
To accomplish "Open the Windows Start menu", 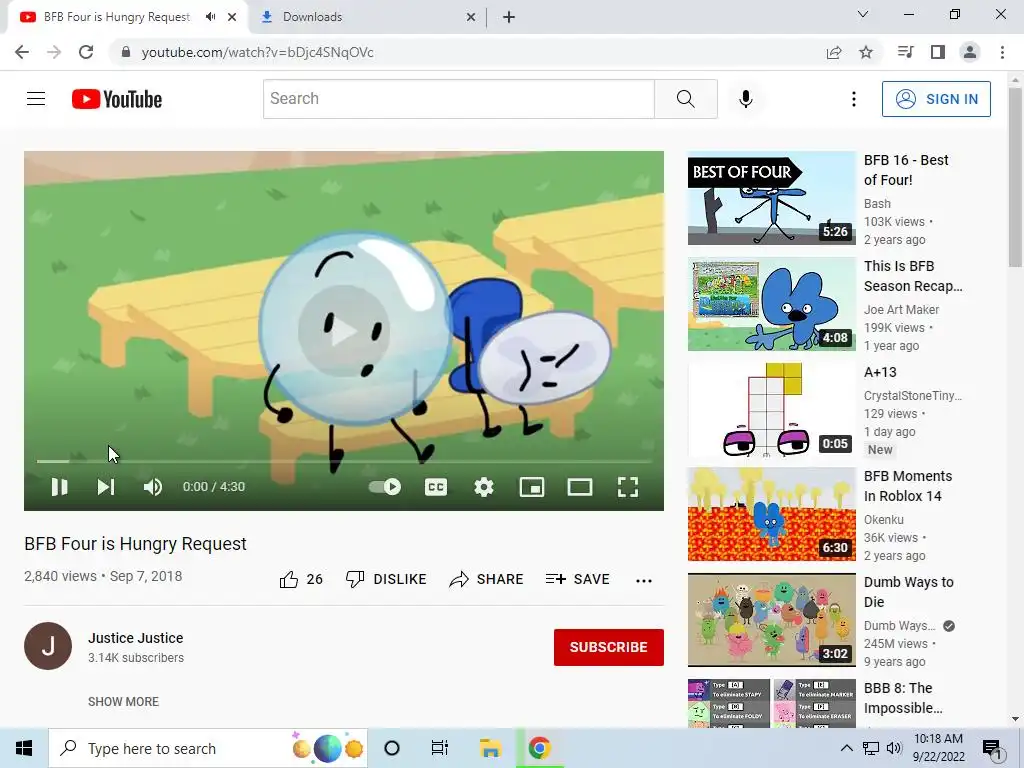I will 24,748.
